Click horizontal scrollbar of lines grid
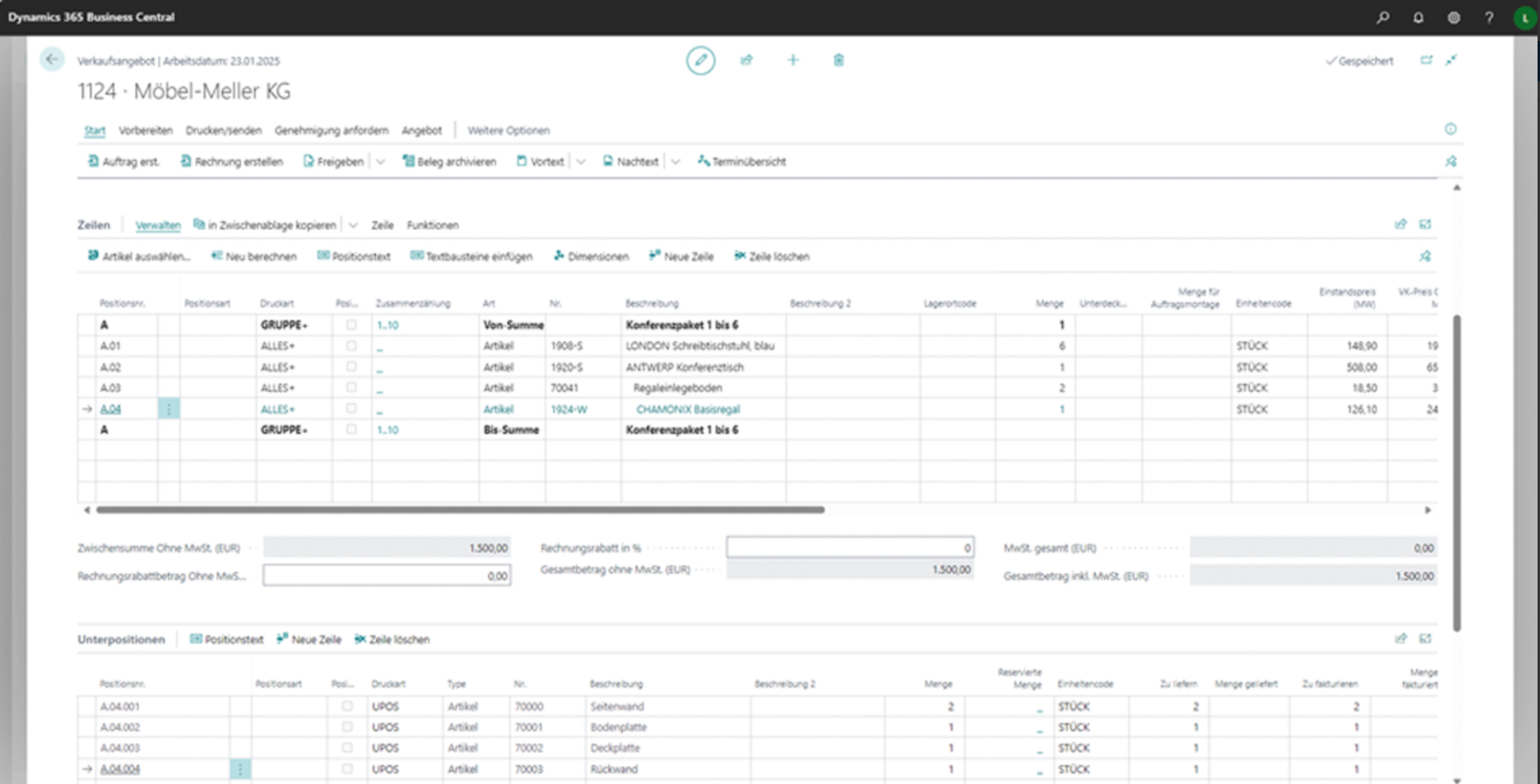Image resolution: width=1540 pixels, height=784 pixels. (460, 509)
